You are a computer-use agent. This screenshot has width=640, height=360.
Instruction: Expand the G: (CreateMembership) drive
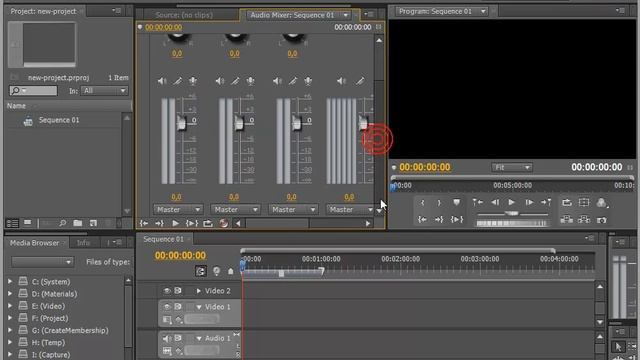pyautogui.click(x=10, y=330)
